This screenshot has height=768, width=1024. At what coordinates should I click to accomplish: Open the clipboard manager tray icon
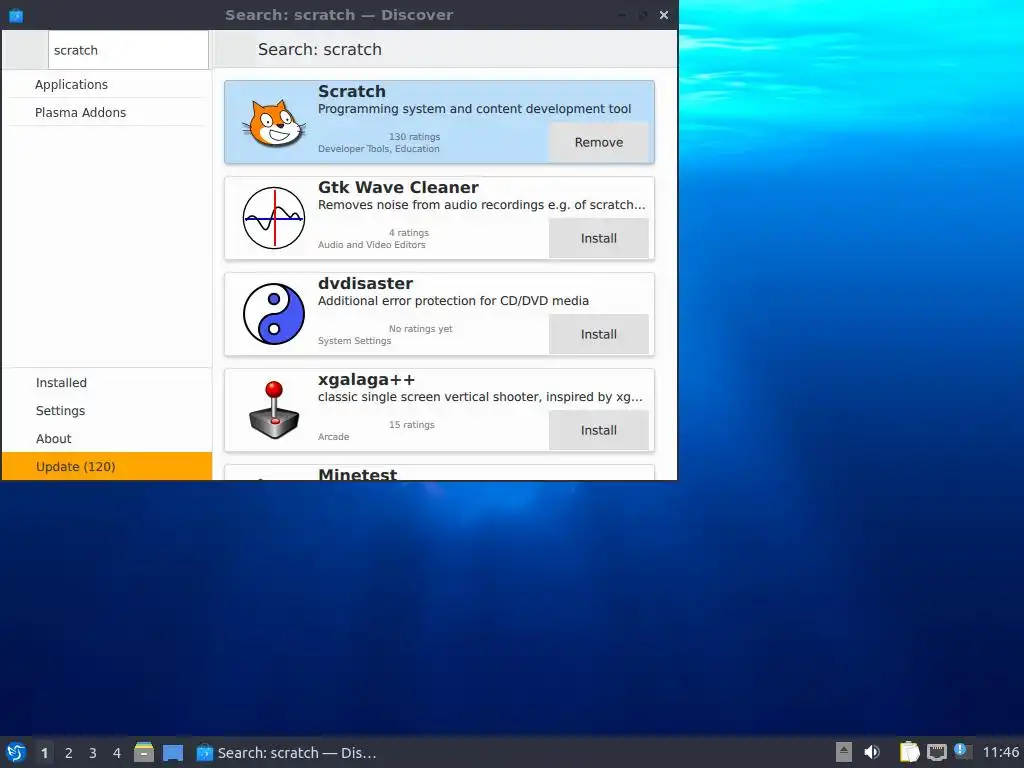coord(909,752)
